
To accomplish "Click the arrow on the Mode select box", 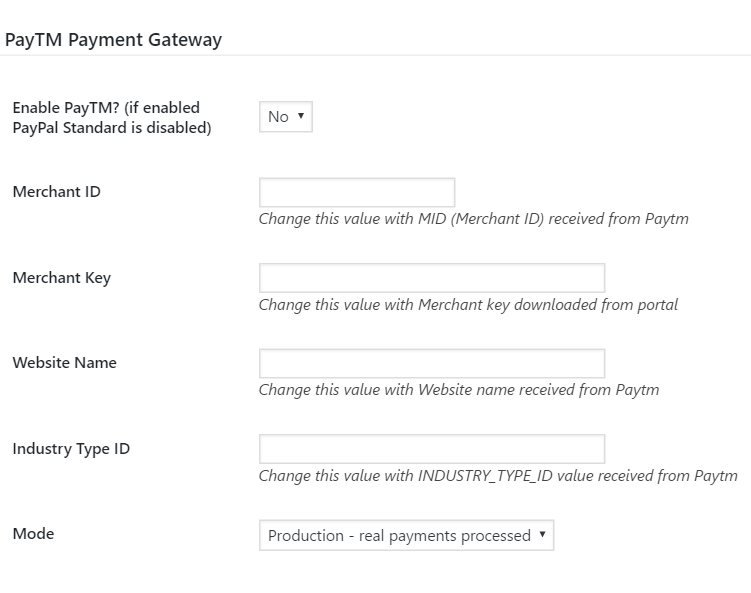I will click(542, 535).
